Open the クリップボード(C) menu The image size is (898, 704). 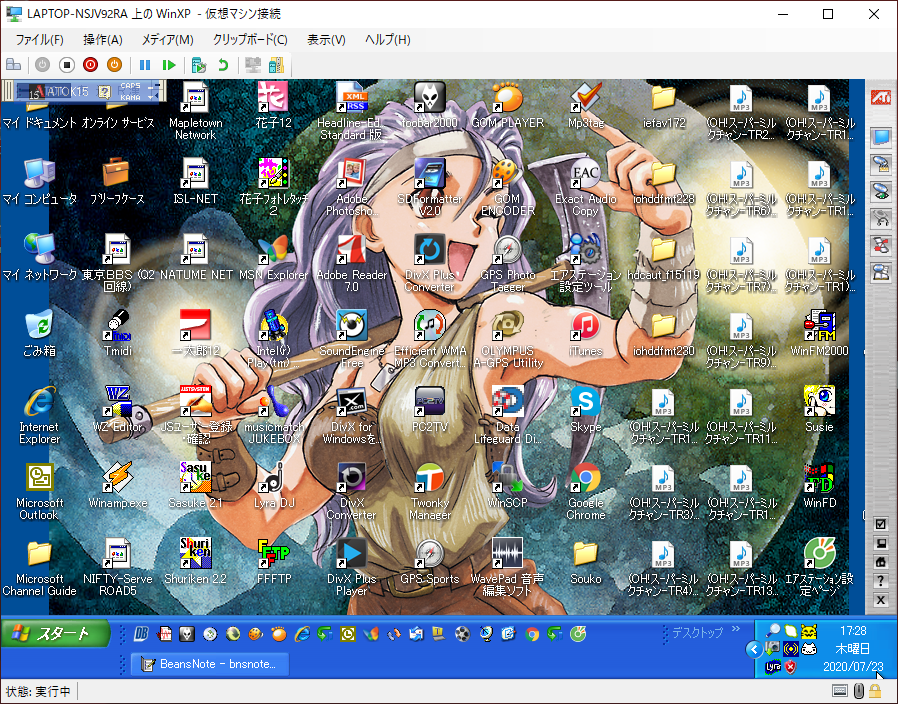point(250,40)
